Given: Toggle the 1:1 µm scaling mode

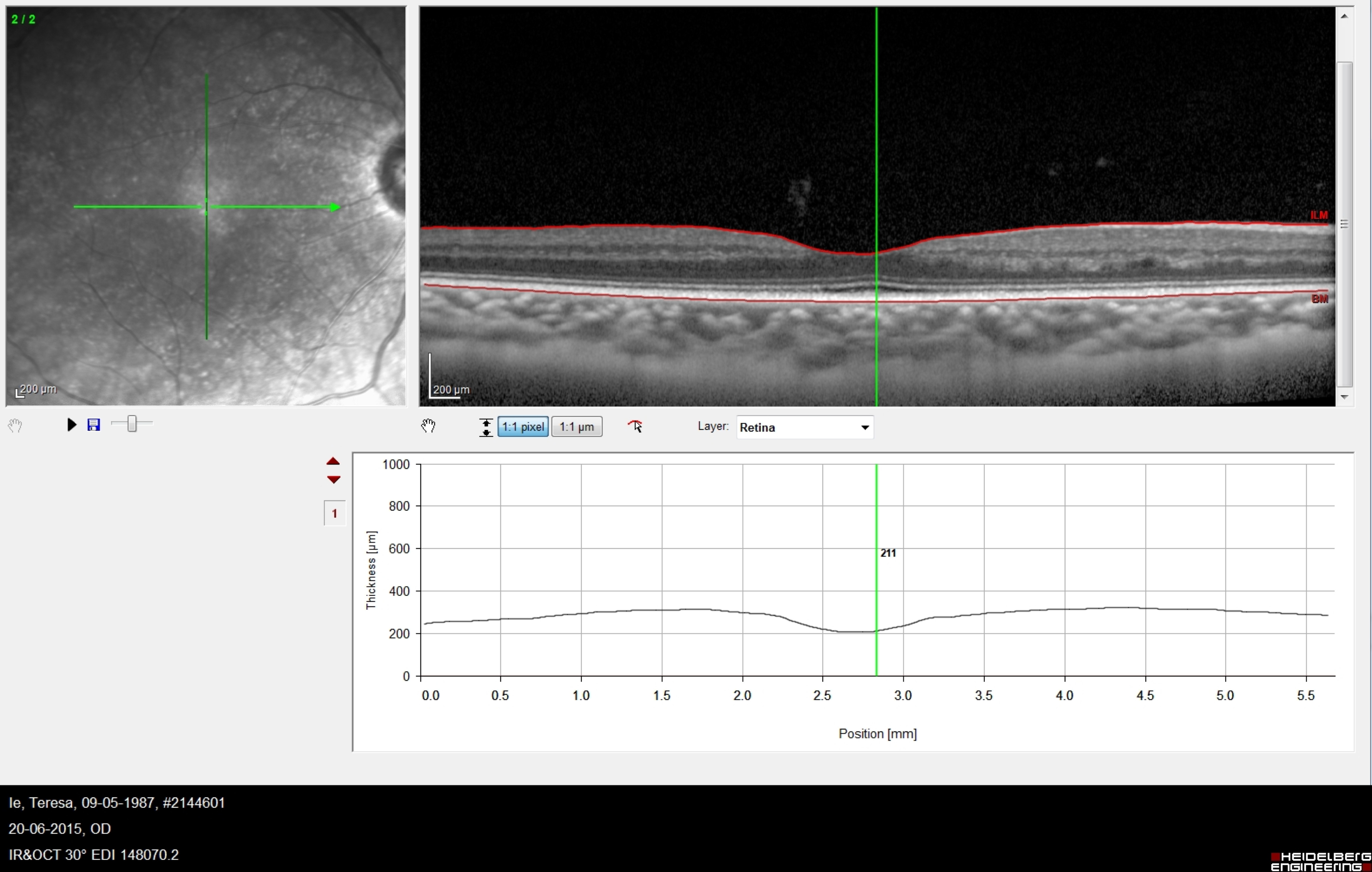Looking at the screenshot, I should pos(577,427).
